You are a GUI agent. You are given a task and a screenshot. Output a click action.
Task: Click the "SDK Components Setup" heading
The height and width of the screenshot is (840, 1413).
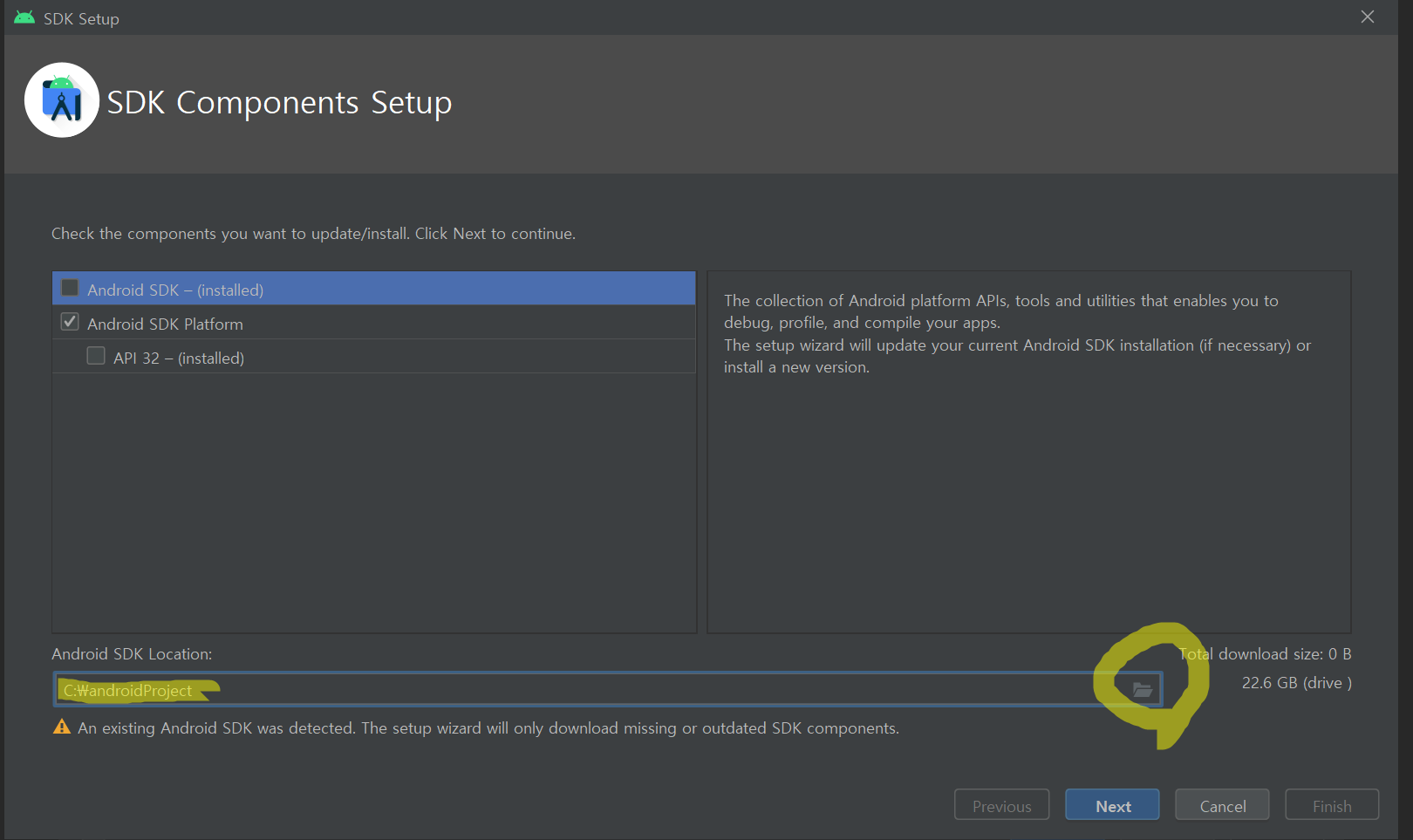point(279,103)
